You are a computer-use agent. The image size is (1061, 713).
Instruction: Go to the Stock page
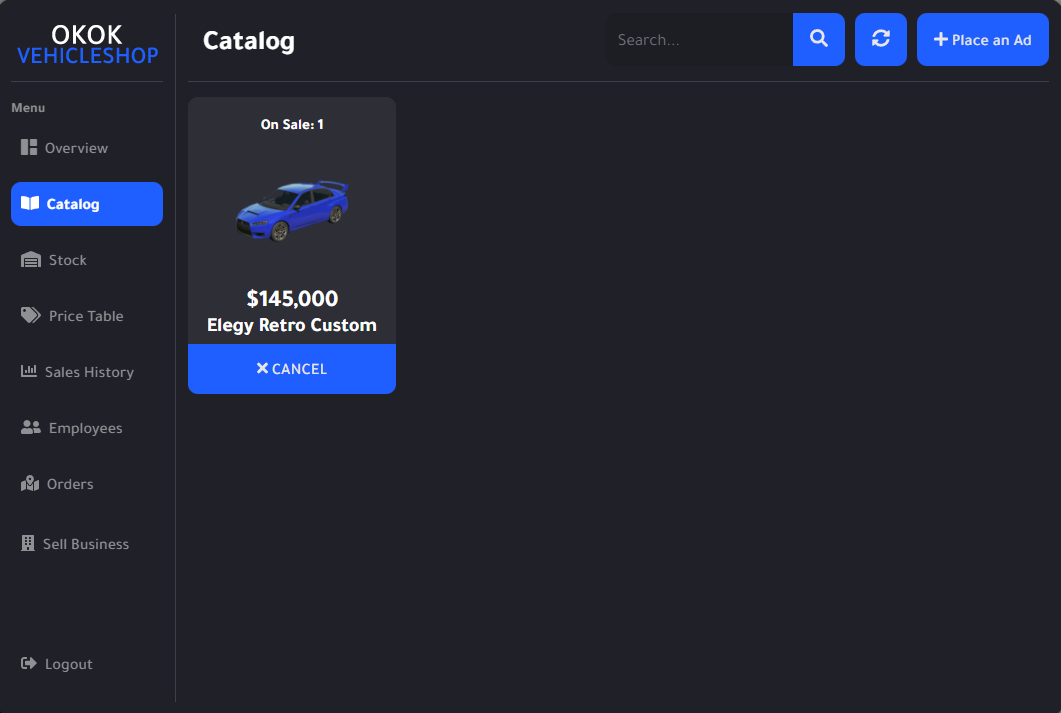pyautogui.click(x=68, y=260)
